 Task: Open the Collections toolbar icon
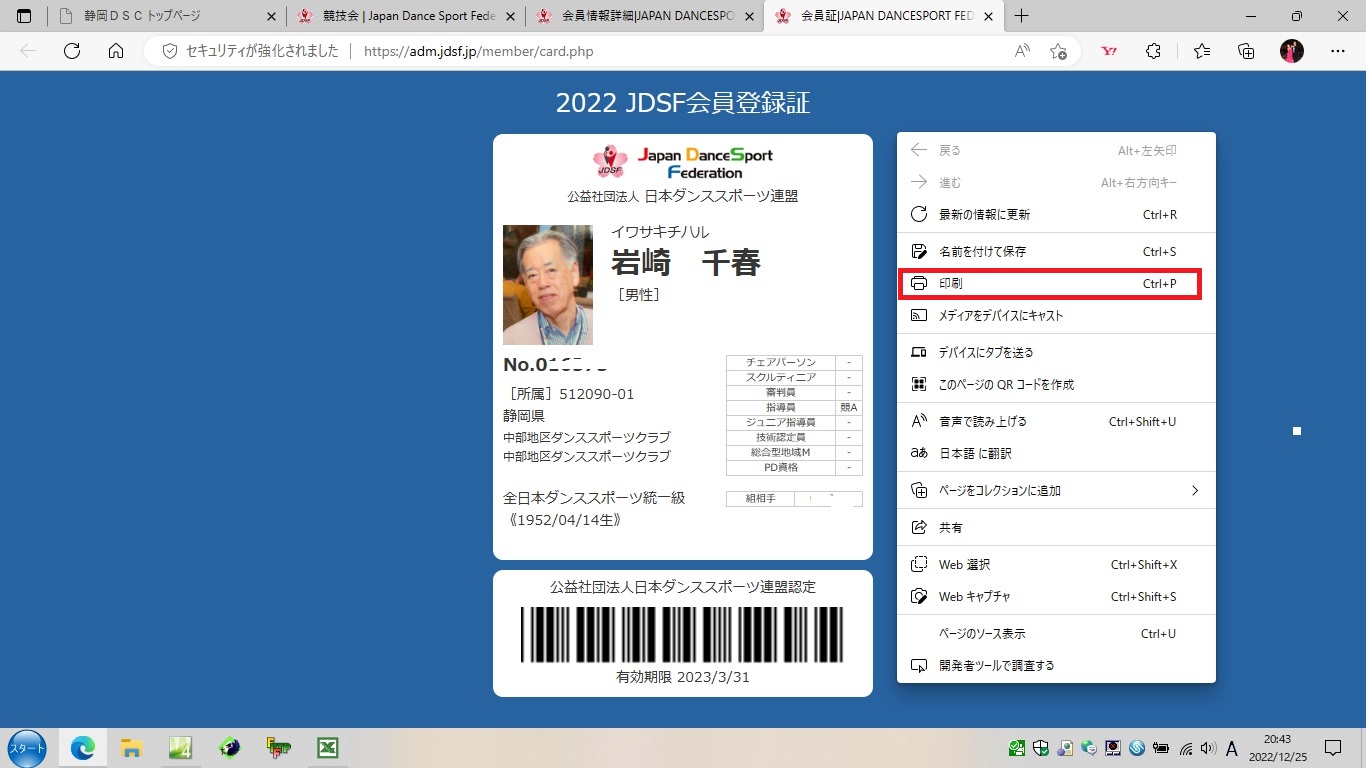[1246, 51]
